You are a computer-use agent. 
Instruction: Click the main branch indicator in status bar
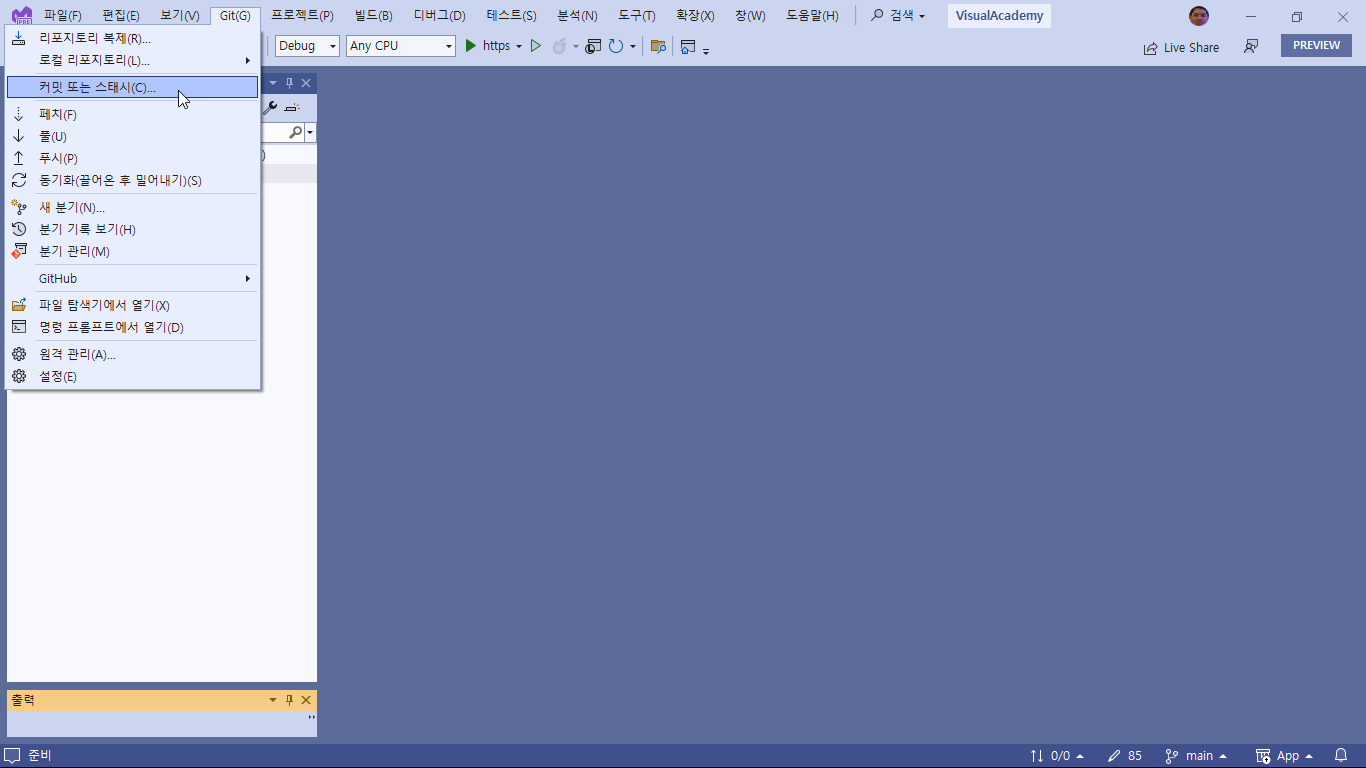click(x=1196, y=756)
